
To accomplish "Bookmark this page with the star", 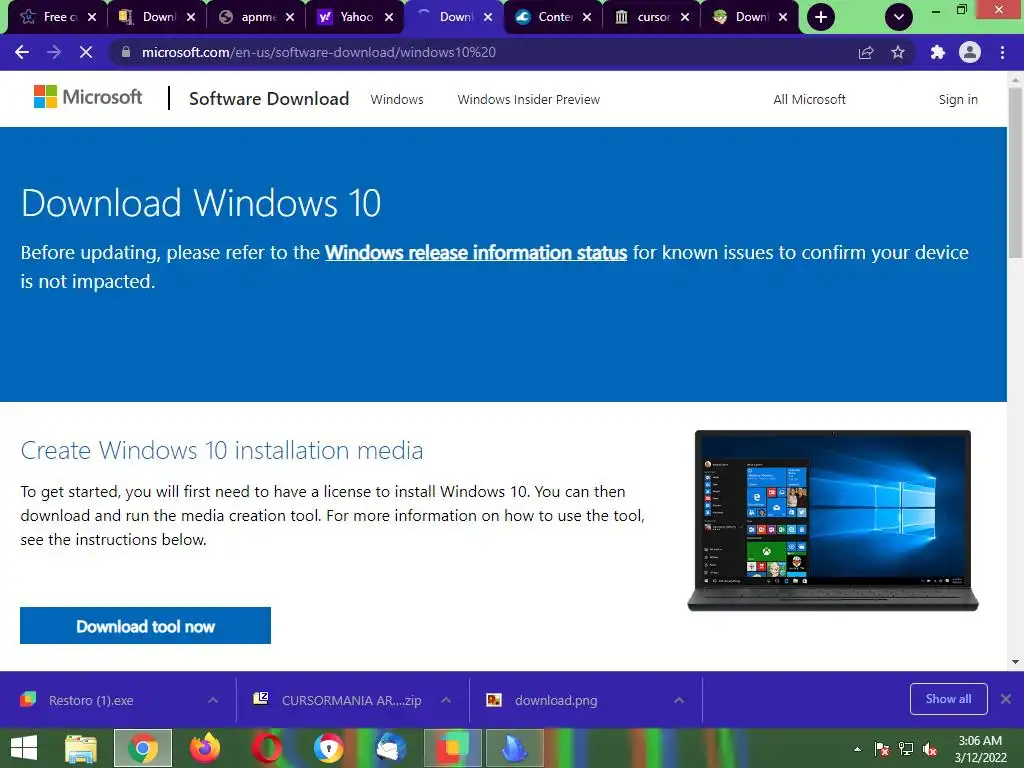I will pyautogui.click(x=898, y=52).
